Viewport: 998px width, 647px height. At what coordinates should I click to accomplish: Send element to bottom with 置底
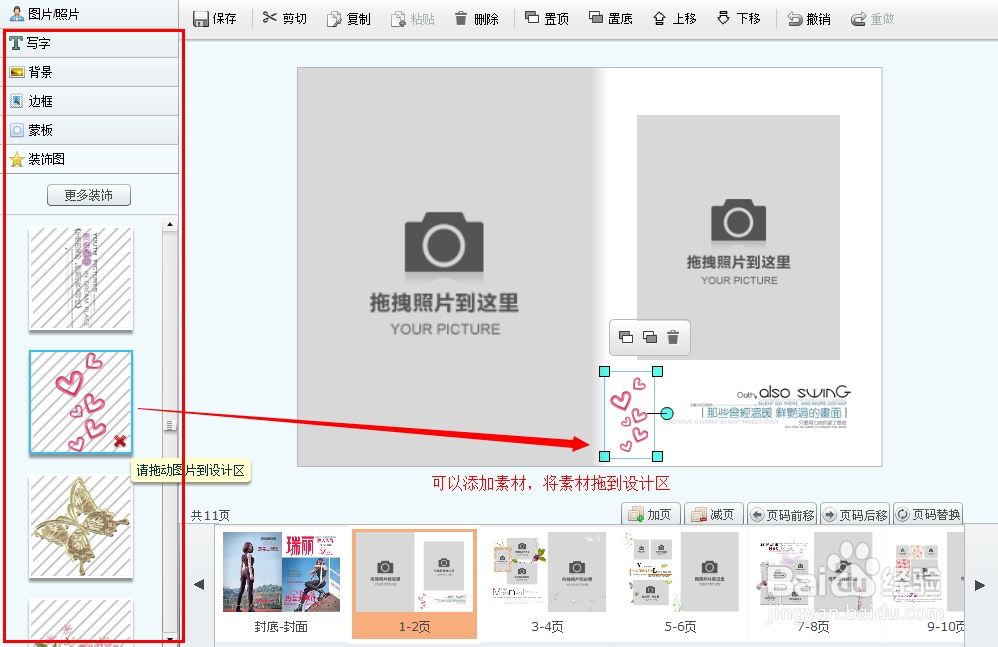pyautogui.click(x=610, y=19)
